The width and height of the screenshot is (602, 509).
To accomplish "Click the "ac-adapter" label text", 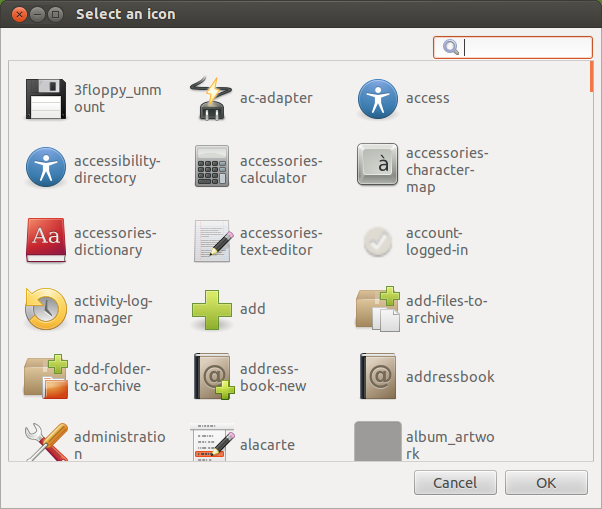I will 276,98.
